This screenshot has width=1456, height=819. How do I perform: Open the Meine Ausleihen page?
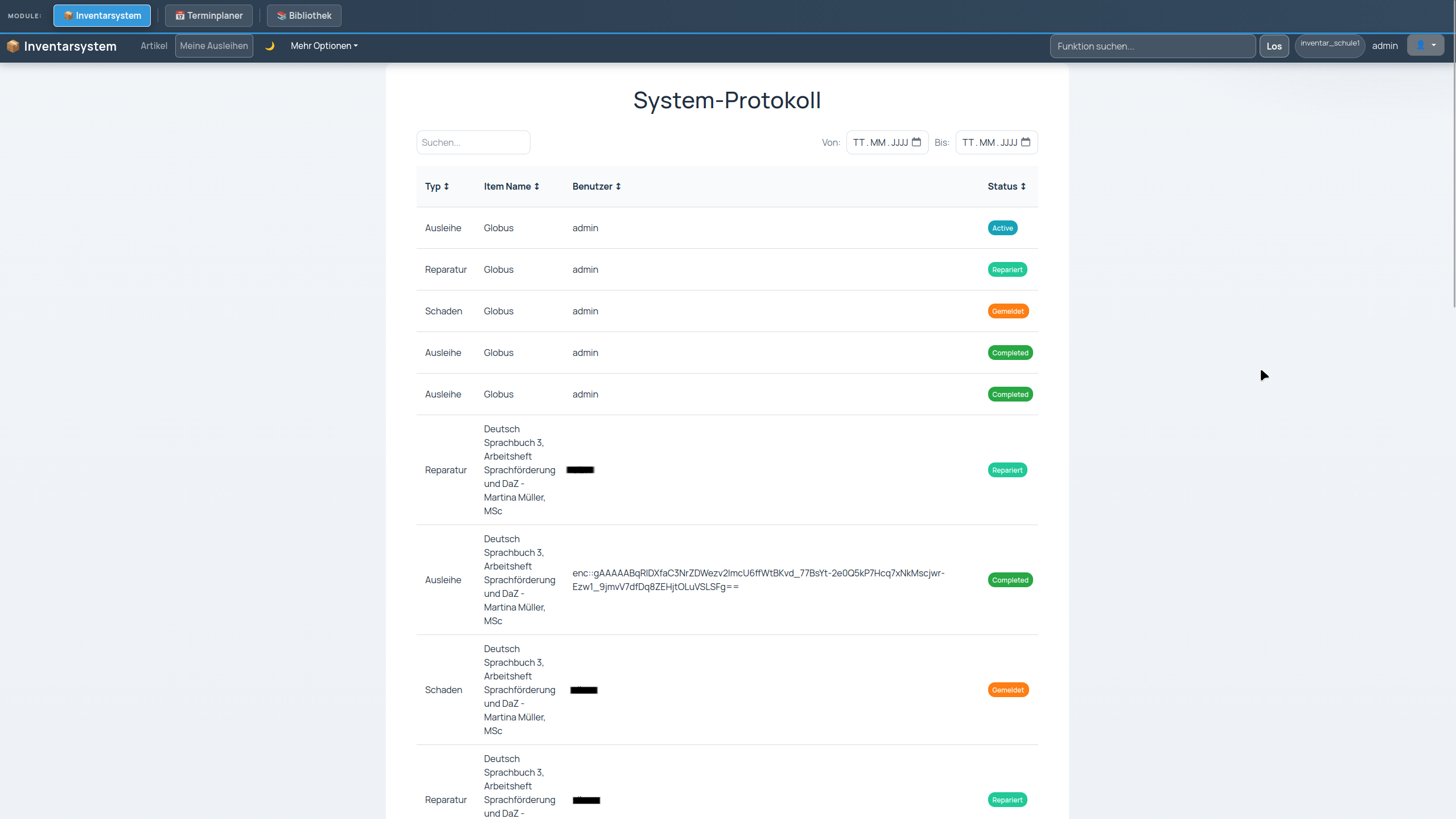[214, 46]
